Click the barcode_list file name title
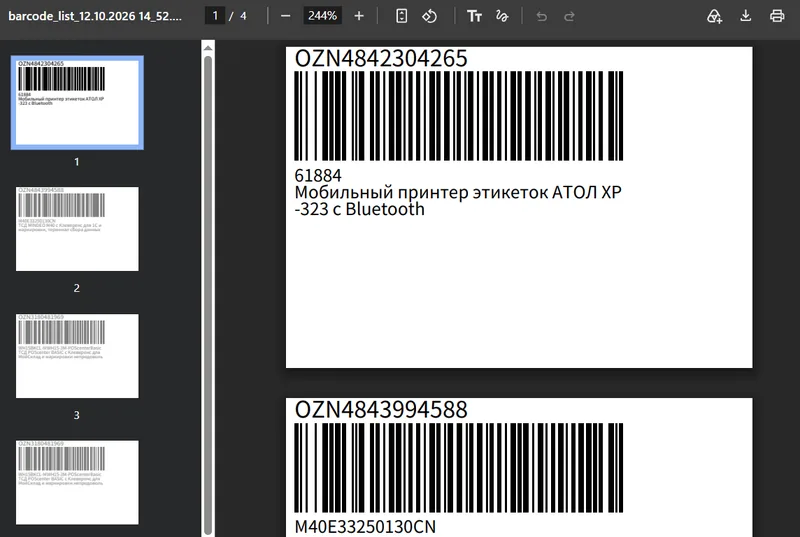The width and height of the screenshot is (800, 537). coord(95,16)
